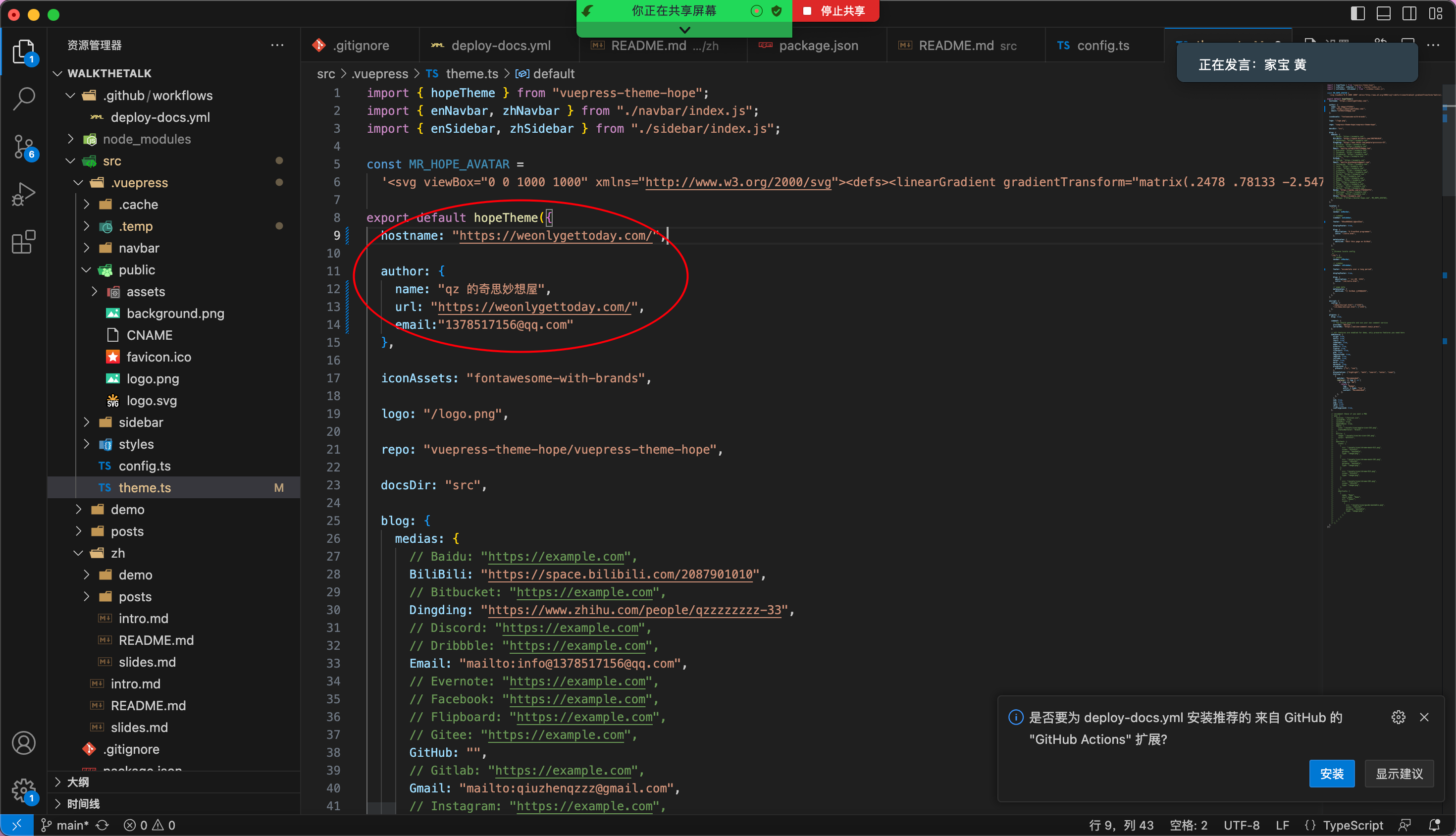Viewport: 1456px width, 836px height.
Task: Close the GitHub Actions notification
Action: click(1424, 717)
